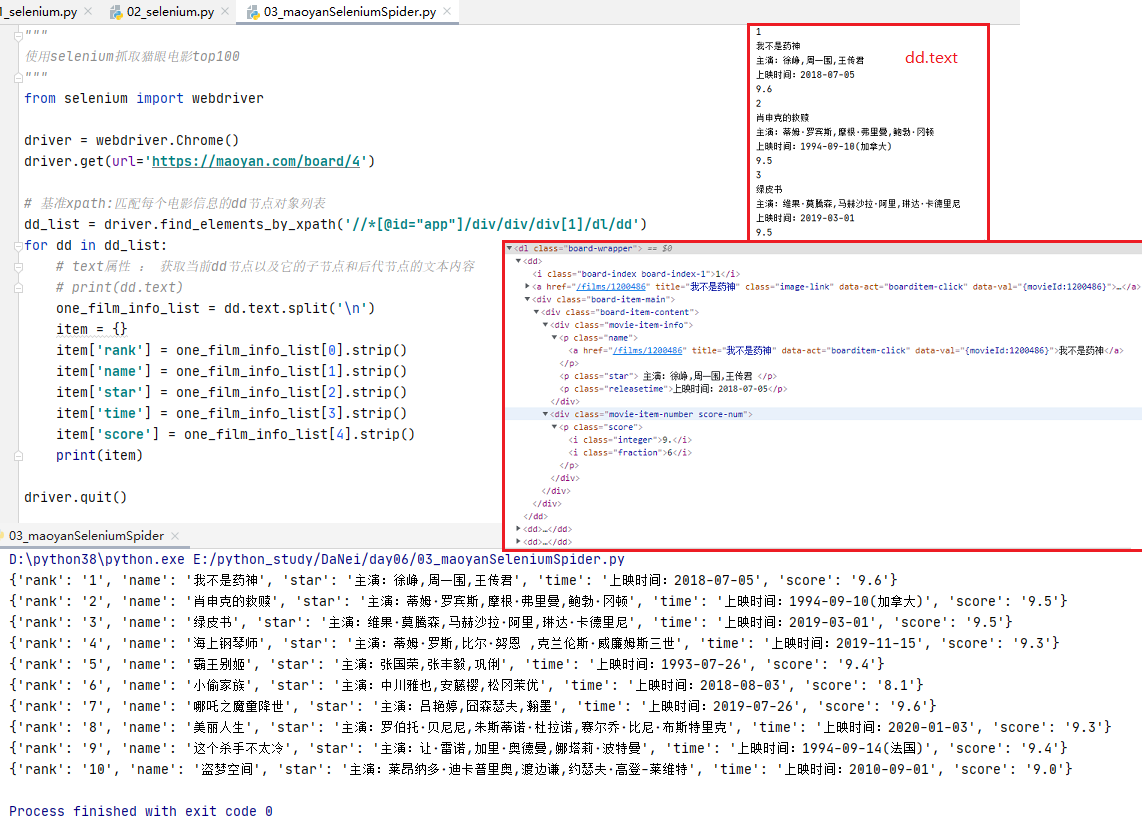
Task: Open the https://maoyan.com/board/4 link
Action: pyautogui.click(x=256, y=161)
